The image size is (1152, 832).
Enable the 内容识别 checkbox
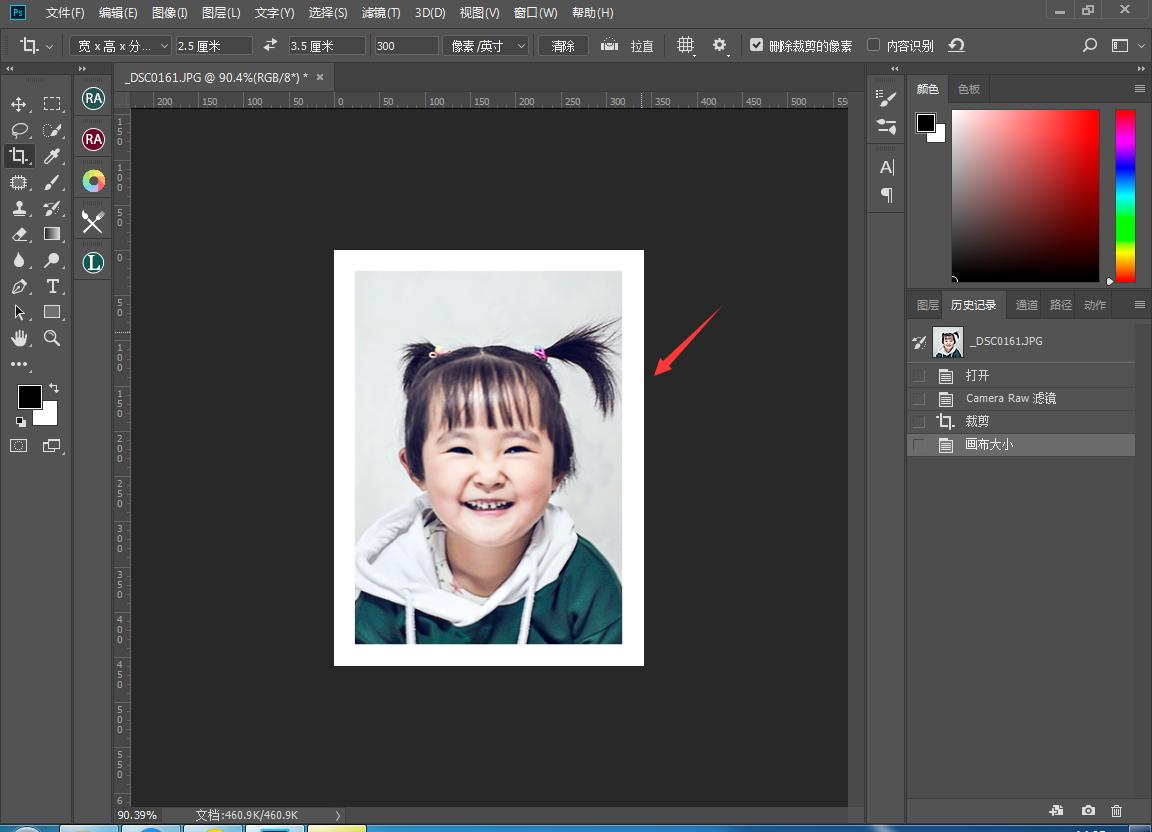[874, 46]
